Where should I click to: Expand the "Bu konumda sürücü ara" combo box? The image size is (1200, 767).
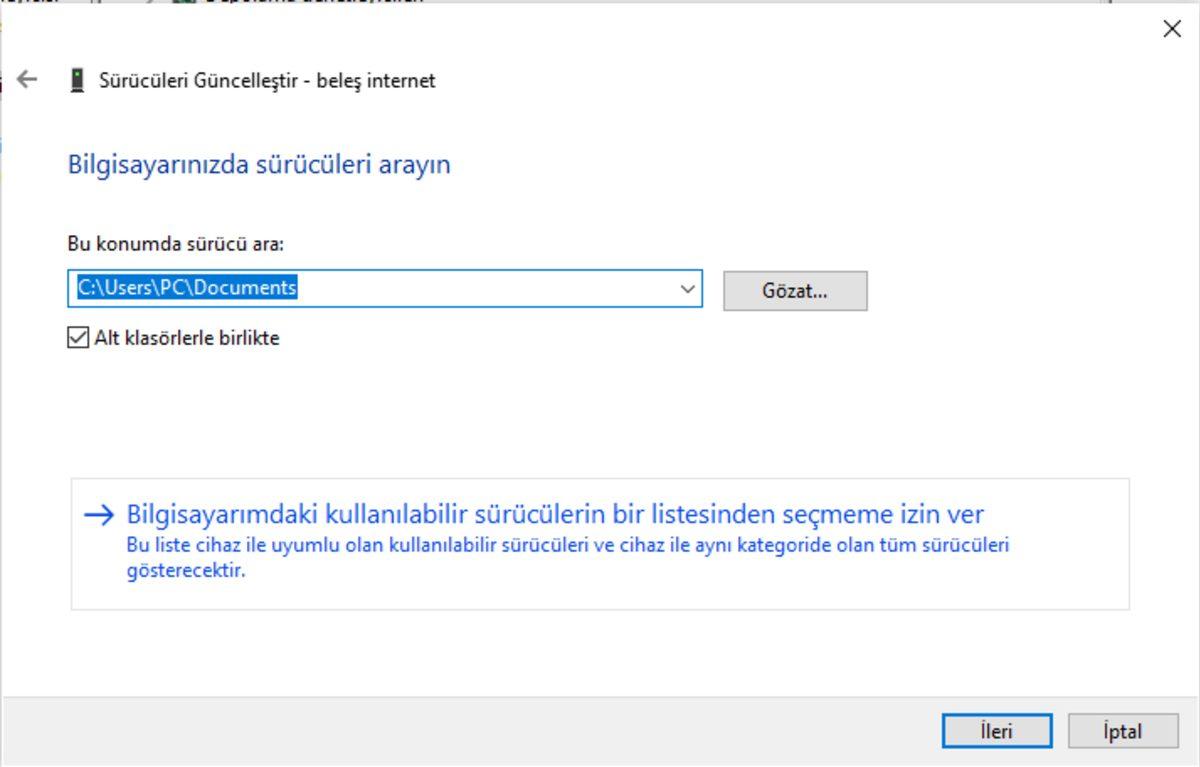(687, 289)
